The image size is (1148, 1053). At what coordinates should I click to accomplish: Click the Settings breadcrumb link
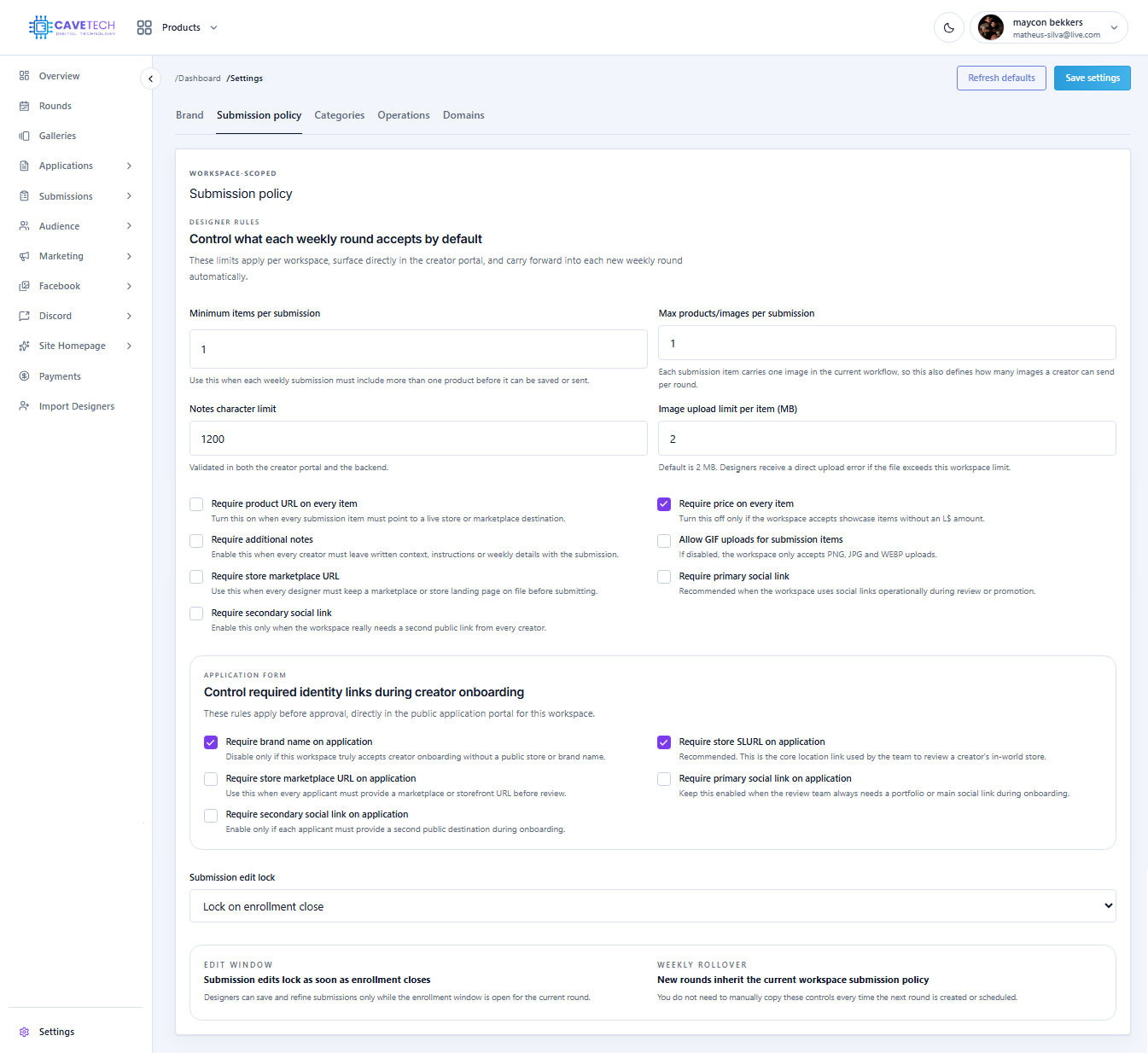(x=245, y=79)
